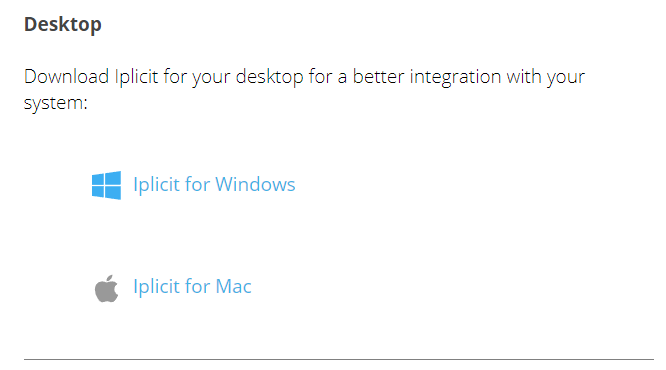Click the word better in the description
This screenshot has width=666, height=370.
378,77
